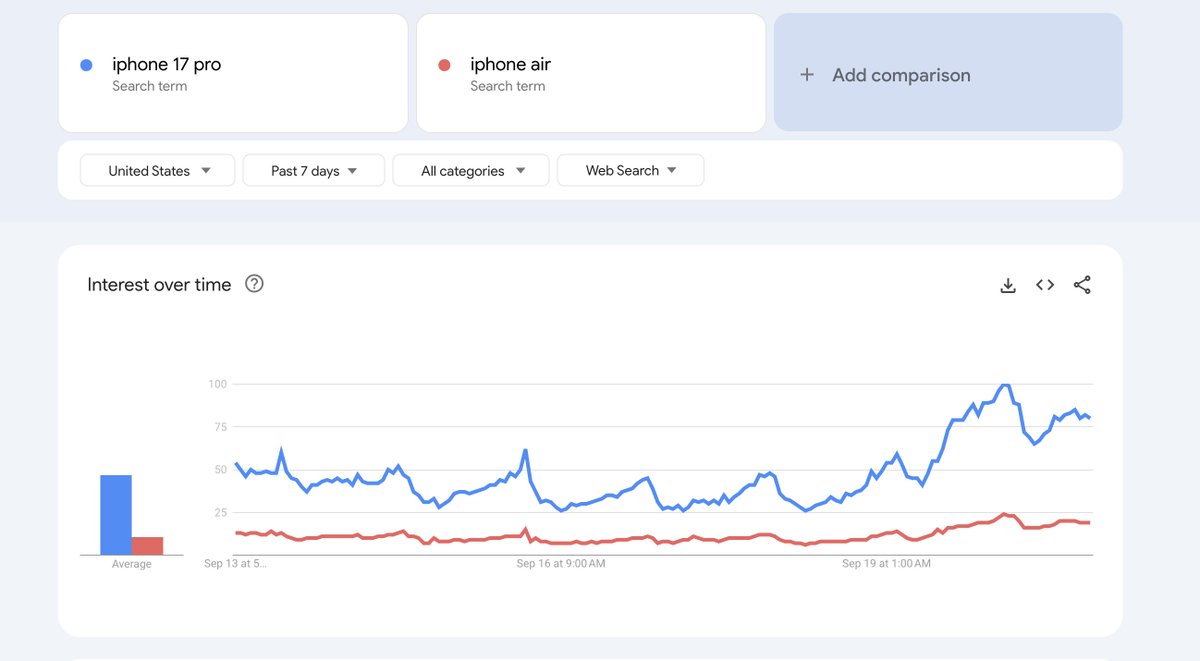Open the embed code icon
The height and width of the screenshot is (661, 1200).
(1045, 285)
